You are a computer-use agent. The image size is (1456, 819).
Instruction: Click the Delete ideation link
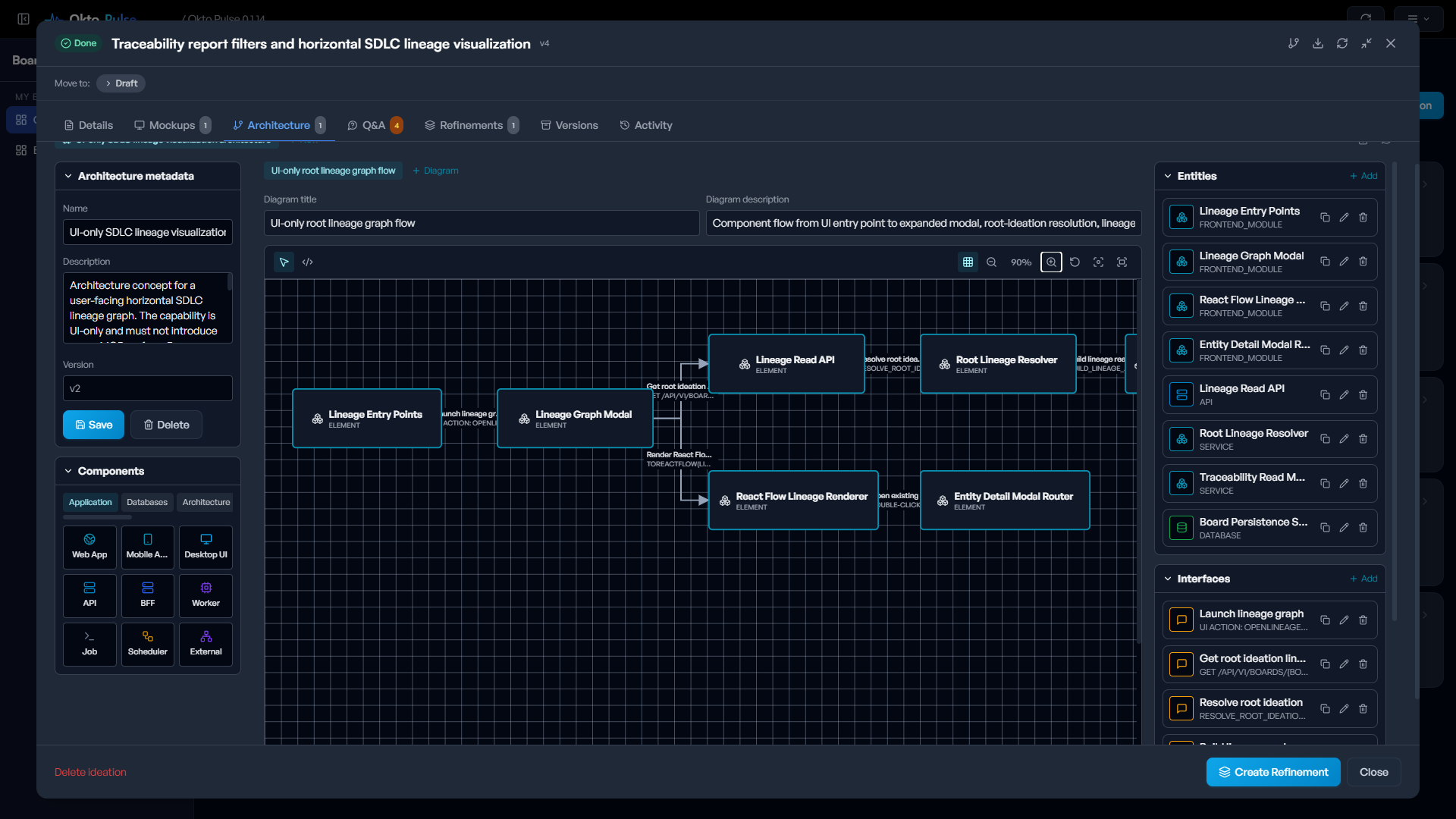click(x=90, y=772)
